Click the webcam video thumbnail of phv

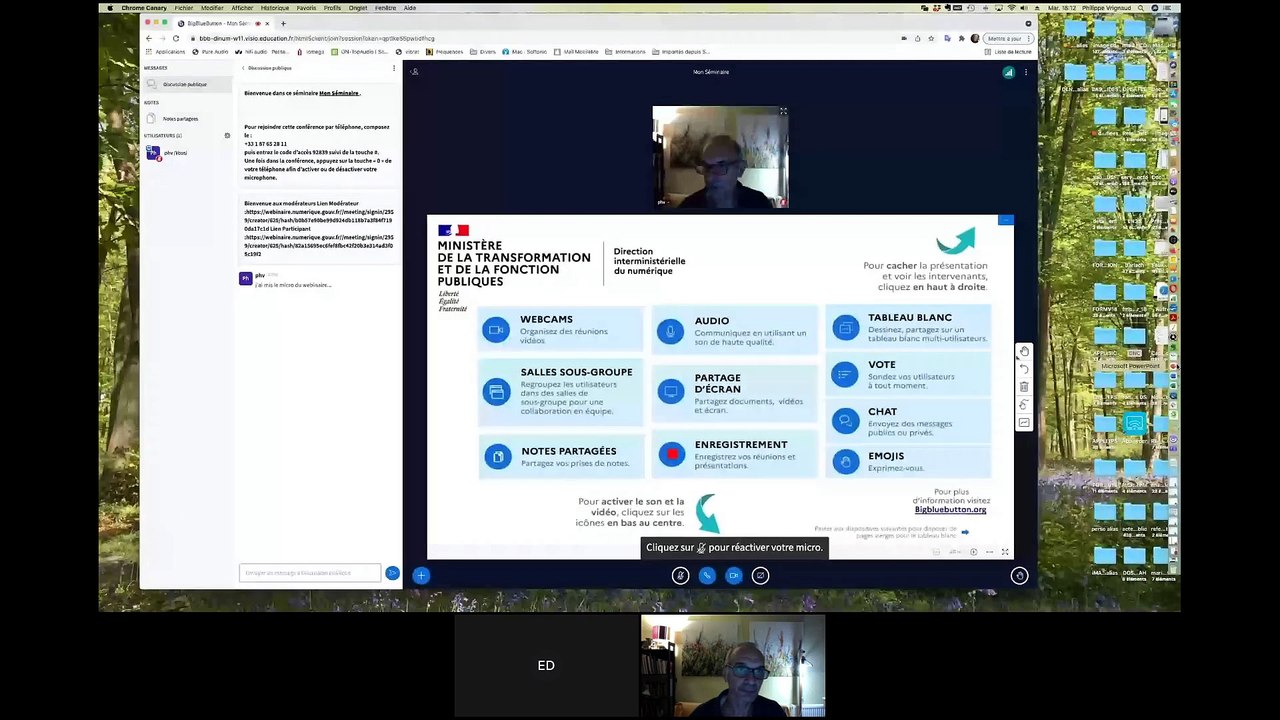pyautogui.click(x=720, y=157)
